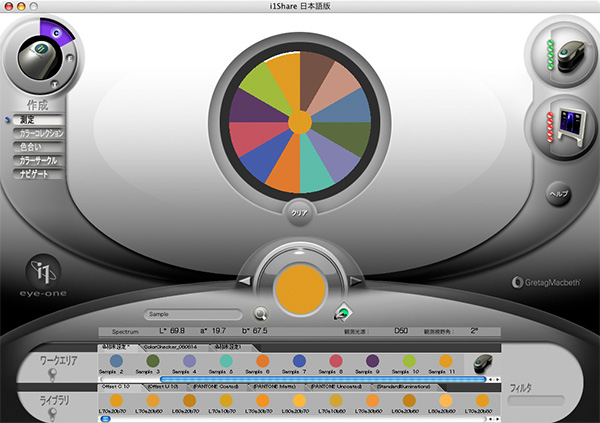Go to next color with the right arrow

coord(356,281)
